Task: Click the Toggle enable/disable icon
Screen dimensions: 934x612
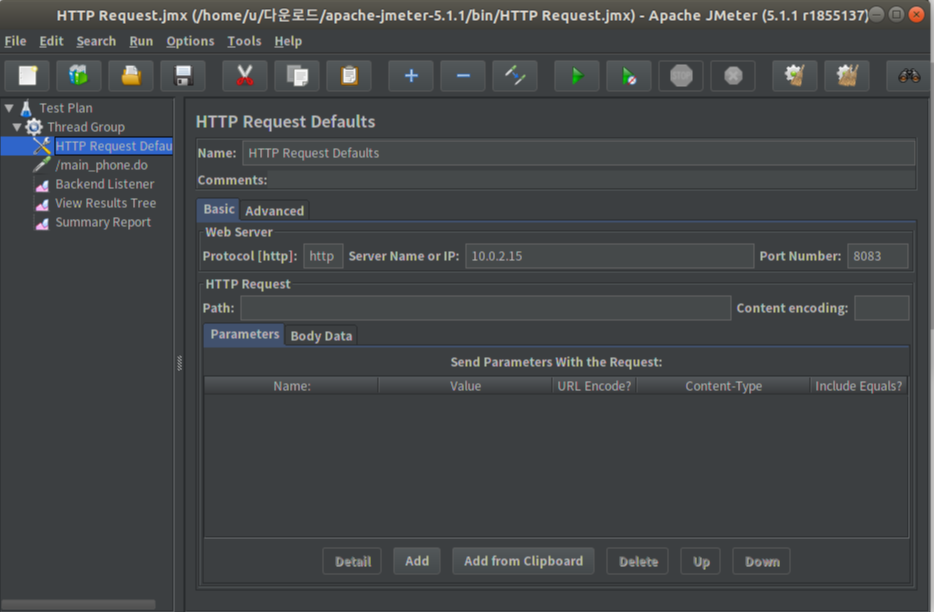Action: 515,76
